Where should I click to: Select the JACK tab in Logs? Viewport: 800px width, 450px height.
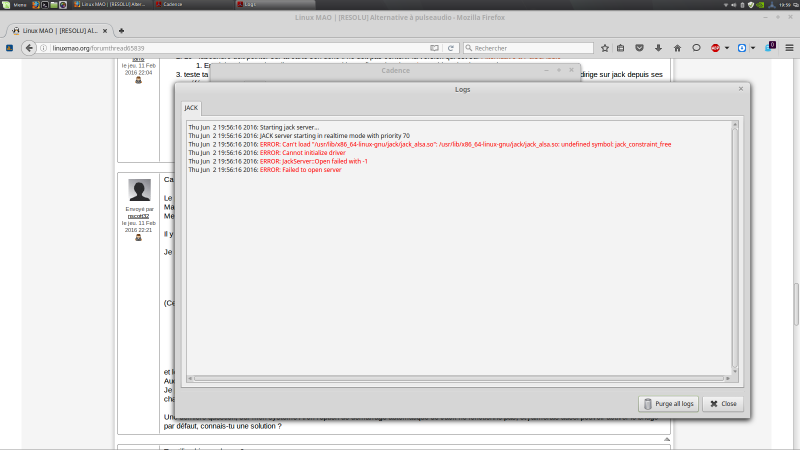coord(191,108)
